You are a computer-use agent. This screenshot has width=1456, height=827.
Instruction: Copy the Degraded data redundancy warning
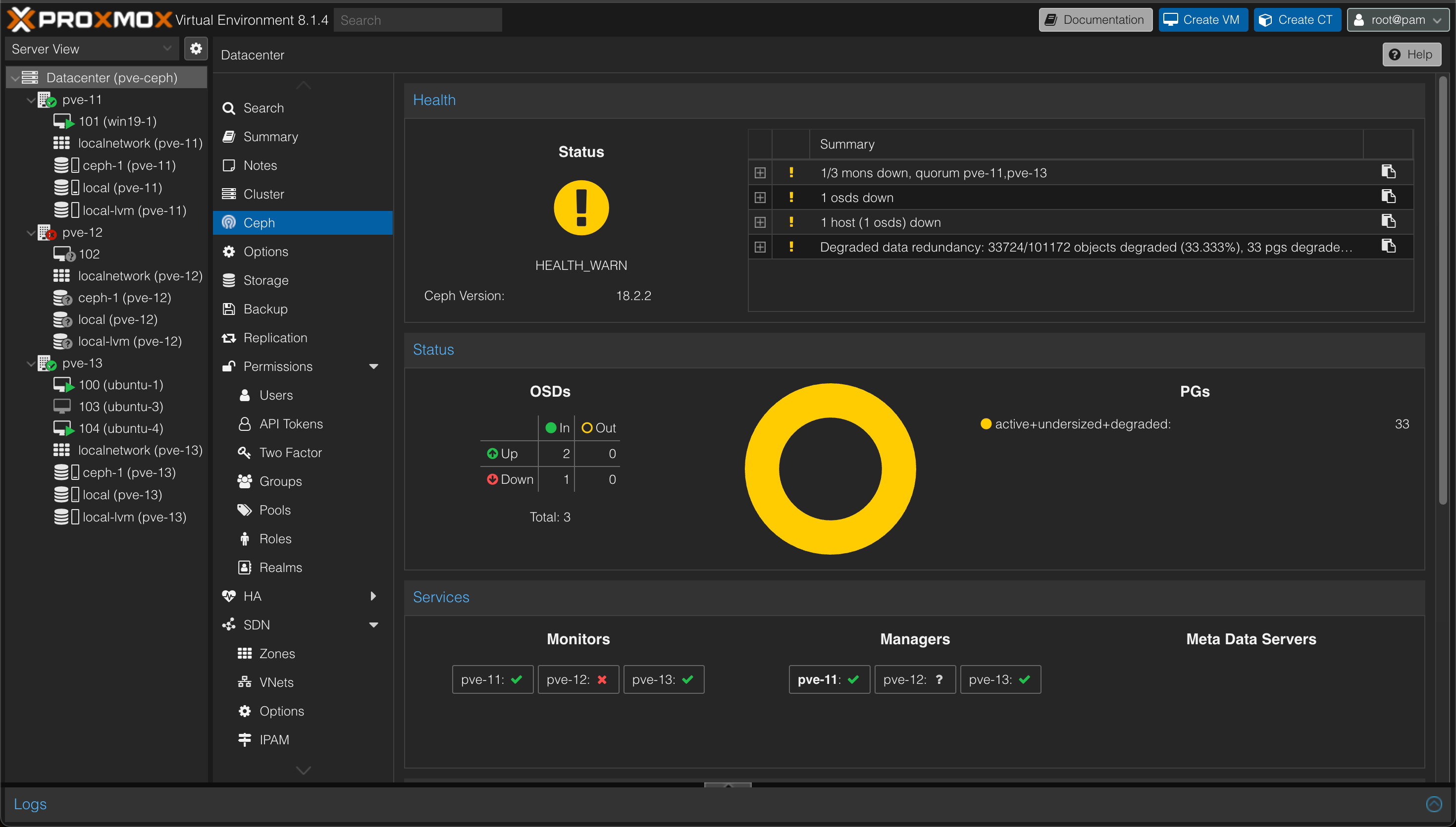click(x=1388, y=247)
